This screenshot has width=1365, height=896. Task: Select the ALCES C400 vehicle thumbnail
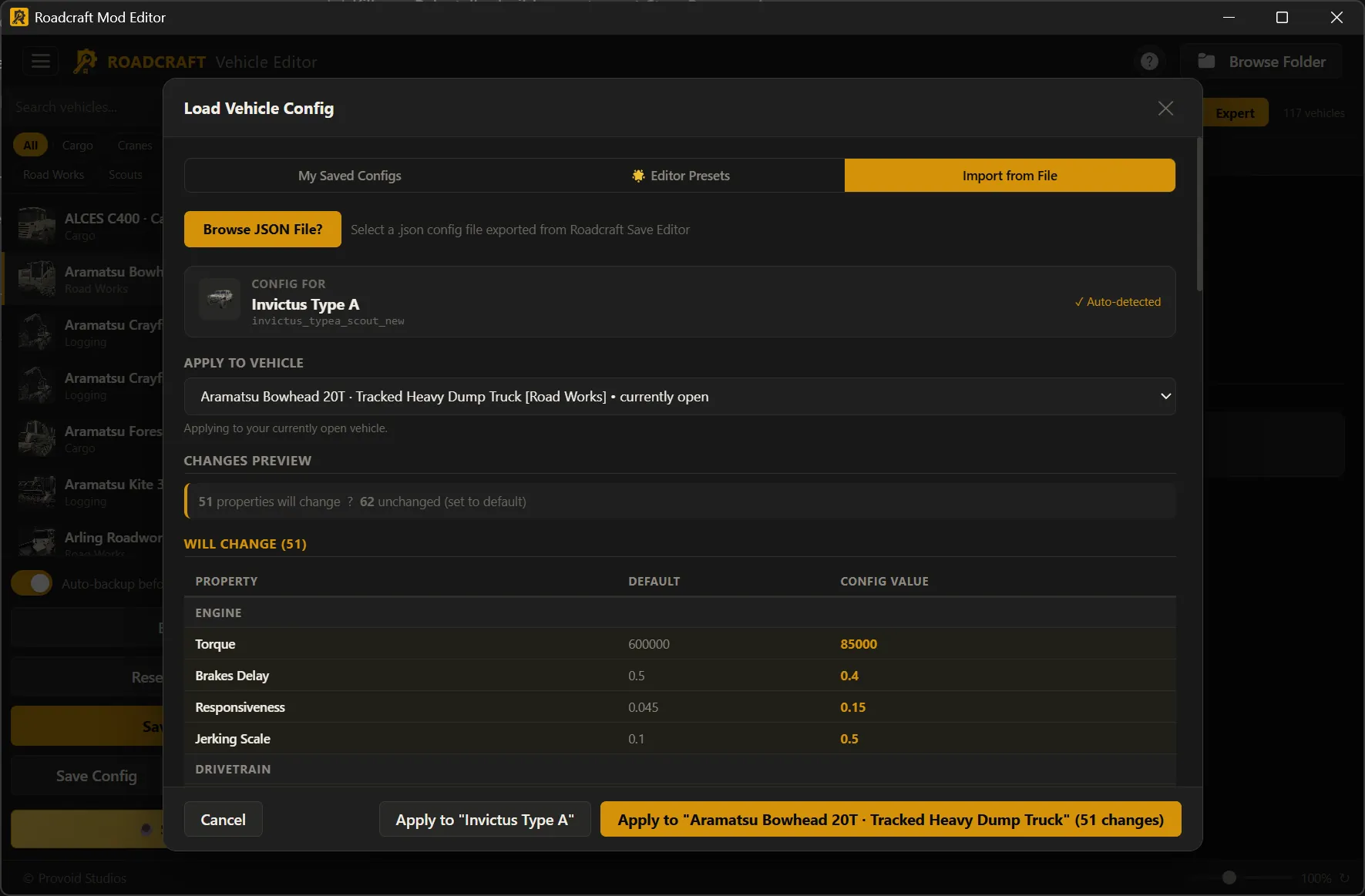click(x=37, y=225)
